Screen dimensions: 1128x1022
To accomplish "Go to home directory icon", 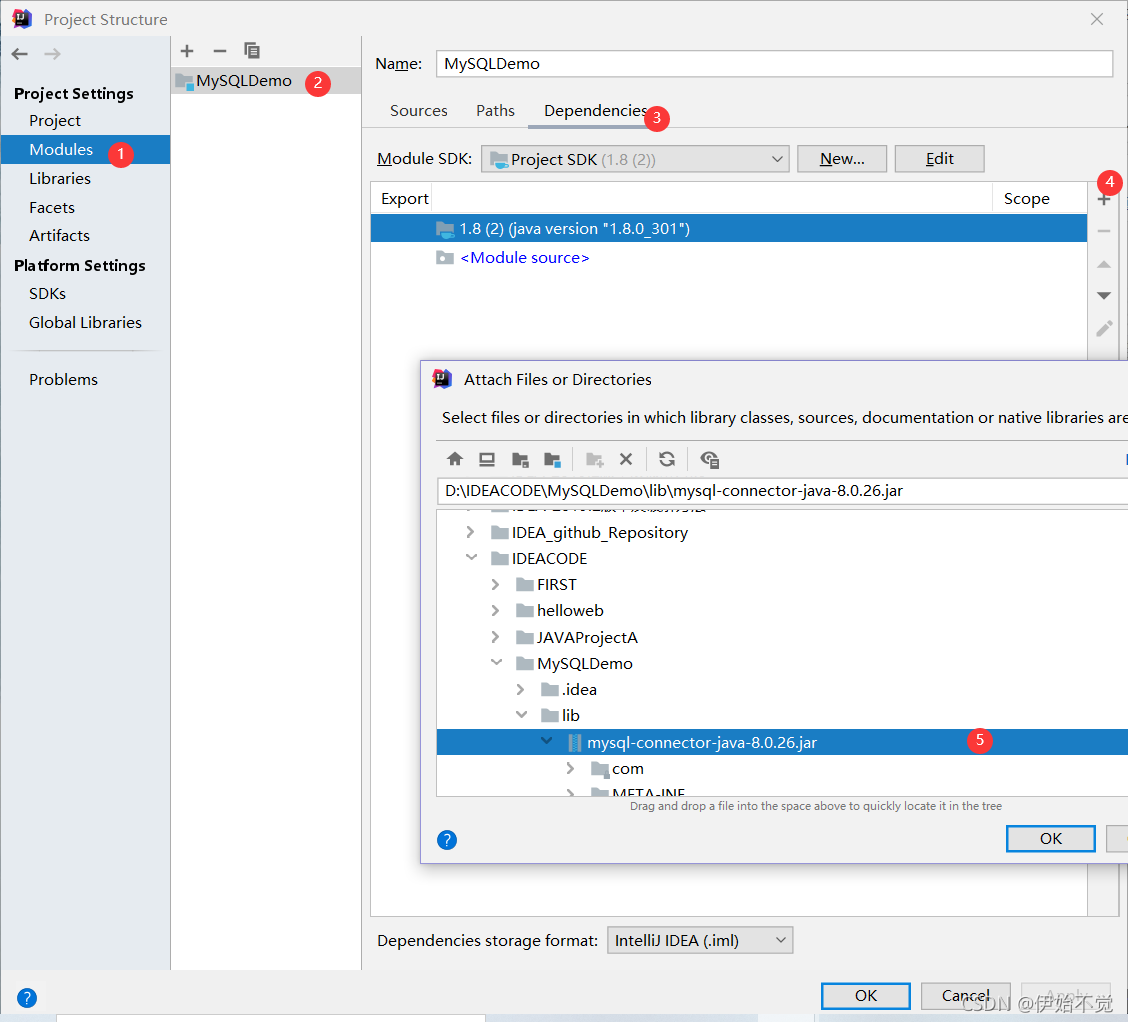I will point(455,459).
